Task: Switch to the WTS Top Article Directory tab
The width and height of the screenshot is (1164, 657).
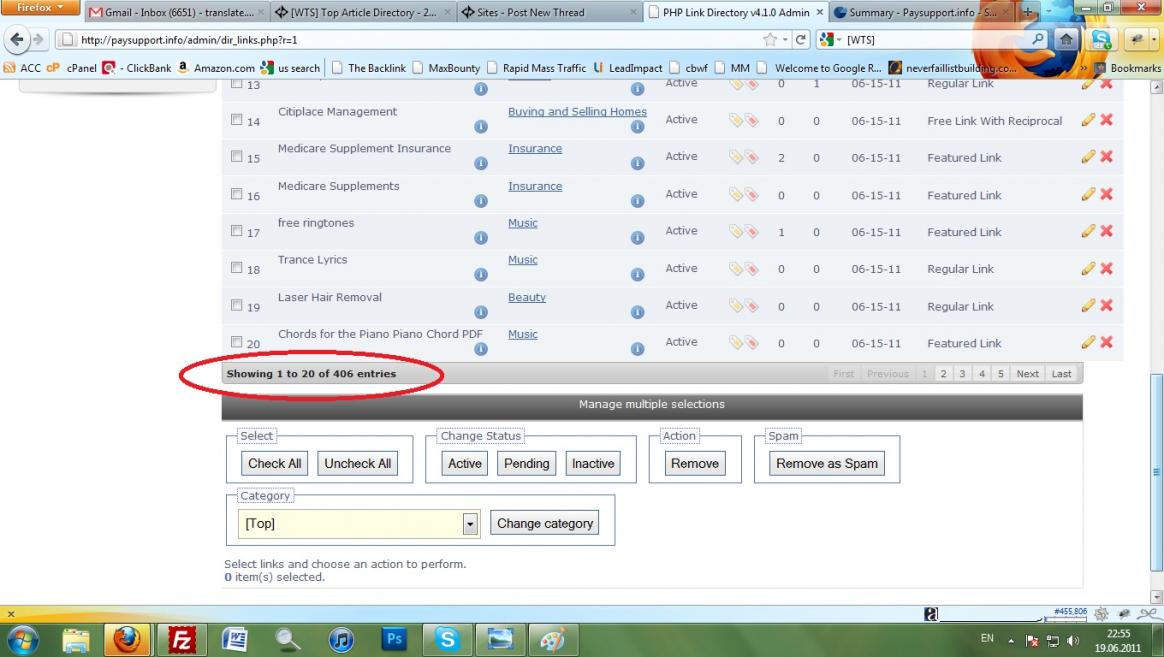Action: [364, 12]
